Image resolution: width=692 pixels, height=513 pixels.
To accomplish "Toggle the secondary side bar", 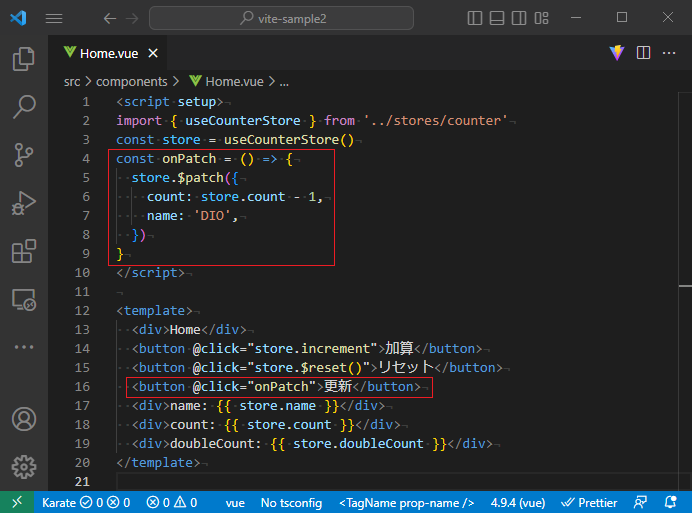I will coord(519,18).
